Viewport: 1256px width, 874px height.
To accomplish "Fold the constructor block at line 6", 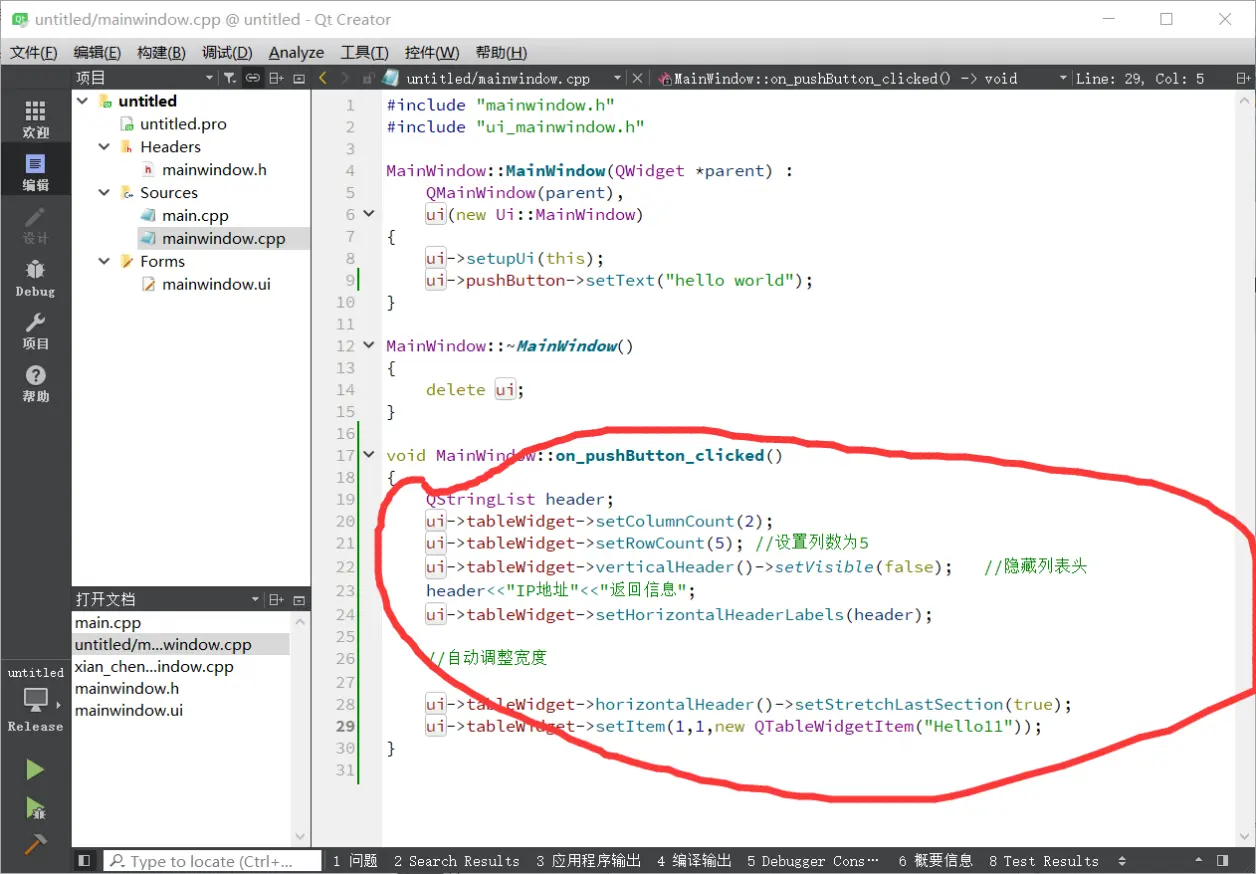I will [368, 214].
